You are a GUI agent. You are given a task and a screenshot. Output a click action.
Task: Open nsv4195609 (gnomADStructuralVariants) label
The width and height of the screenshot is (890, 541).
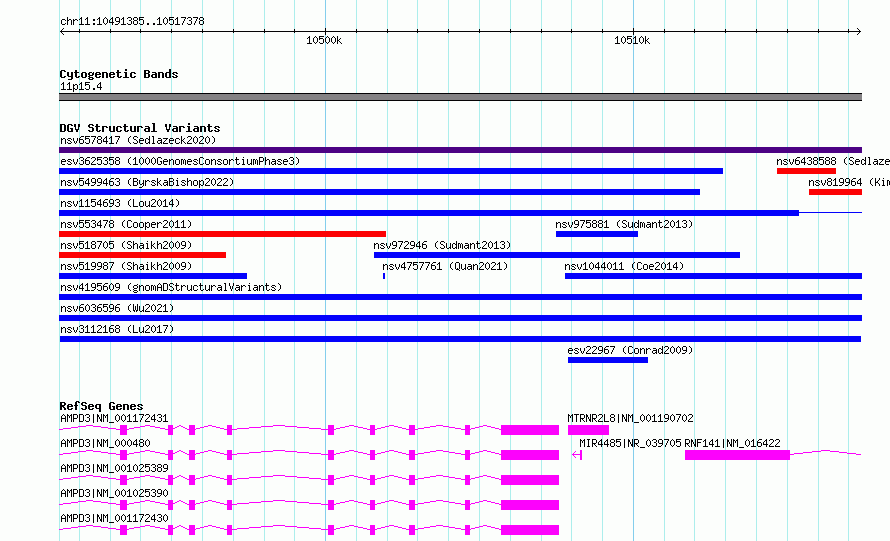[171, 287]
